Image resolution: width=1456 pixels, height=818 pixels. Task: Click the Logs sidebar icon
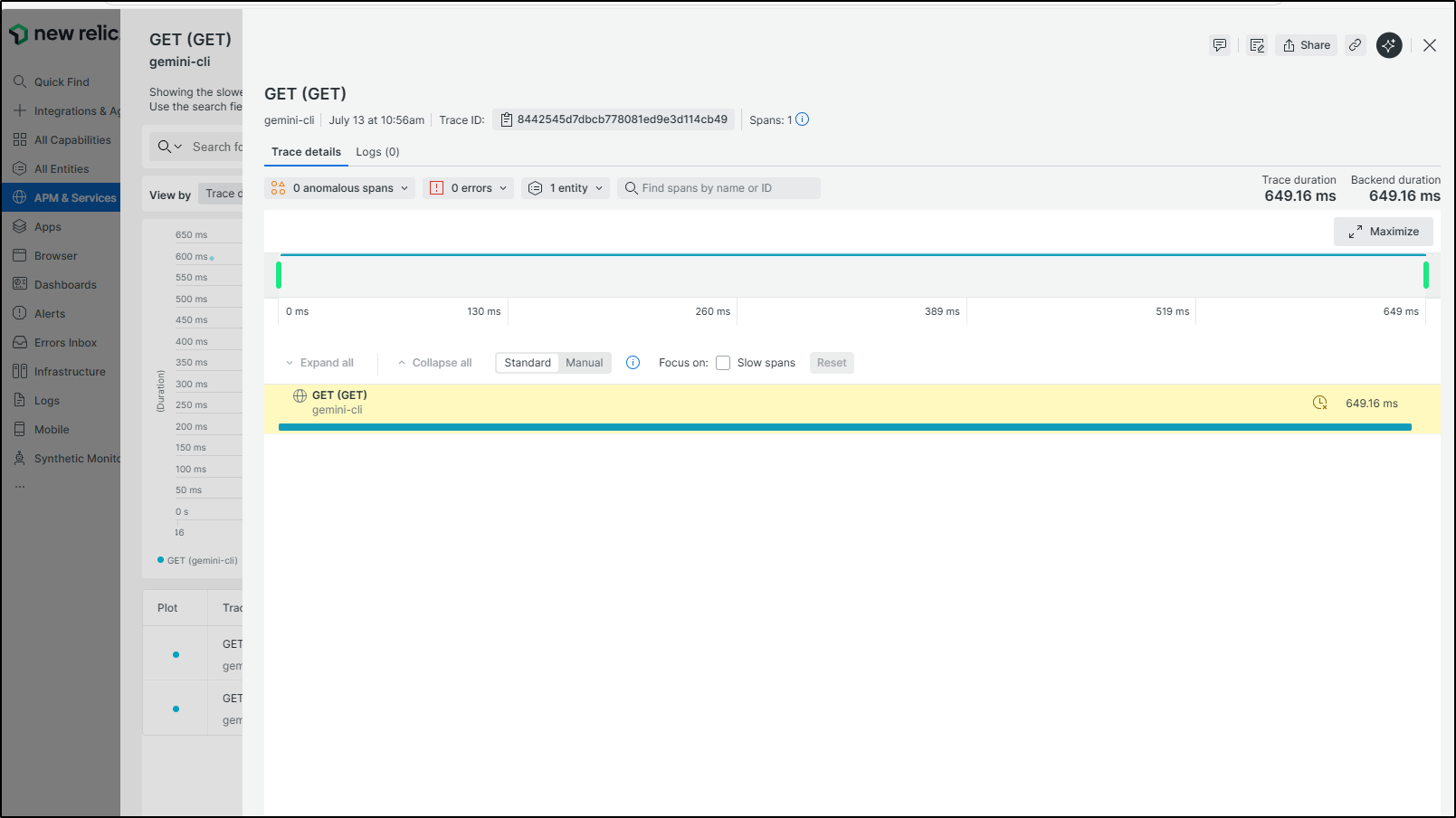[x=20, y=400]
